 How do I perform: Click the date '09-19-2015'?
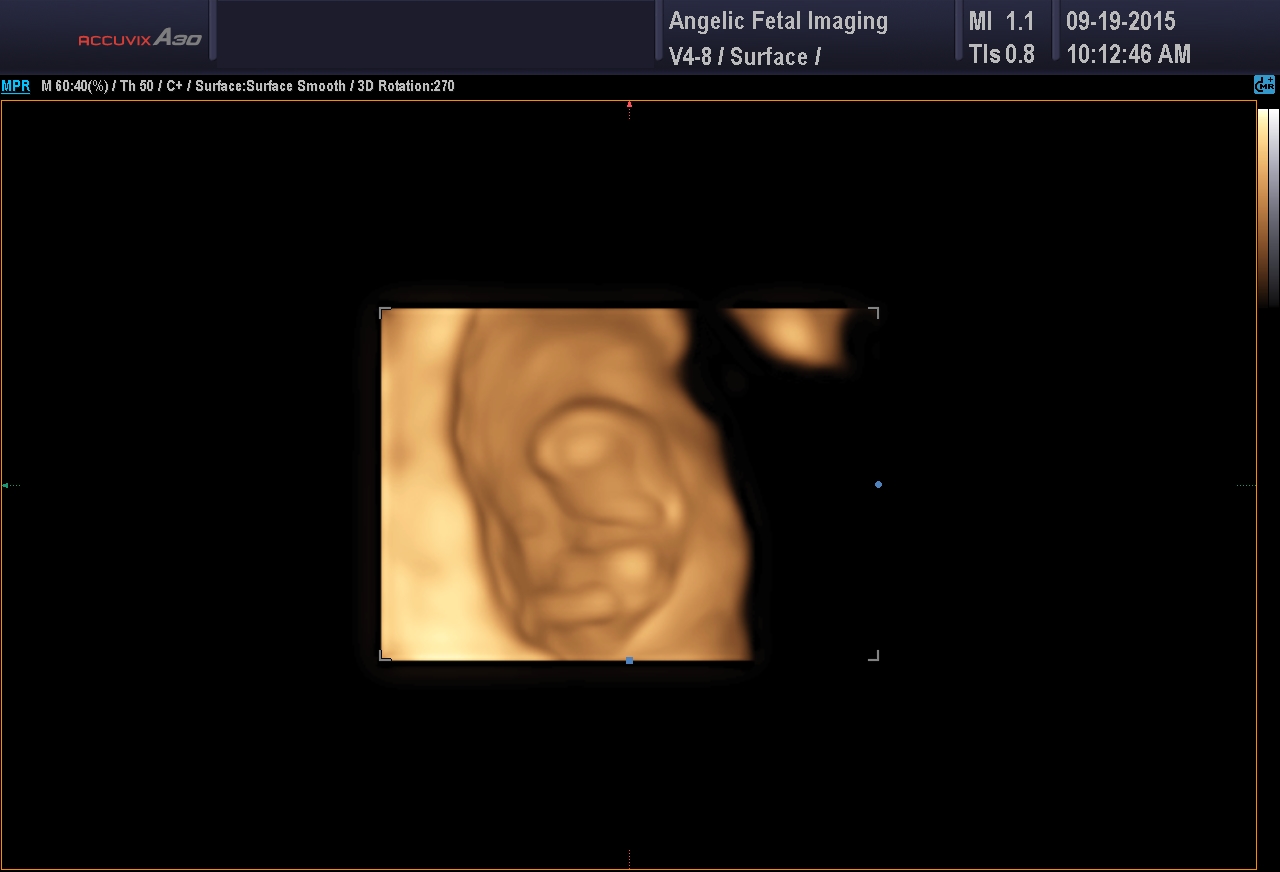(x=1120, y=21)
